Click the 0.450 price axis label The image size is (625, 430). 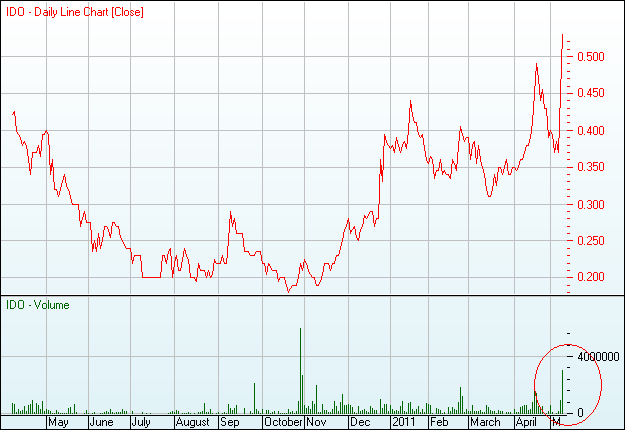(x=591, y=93)
